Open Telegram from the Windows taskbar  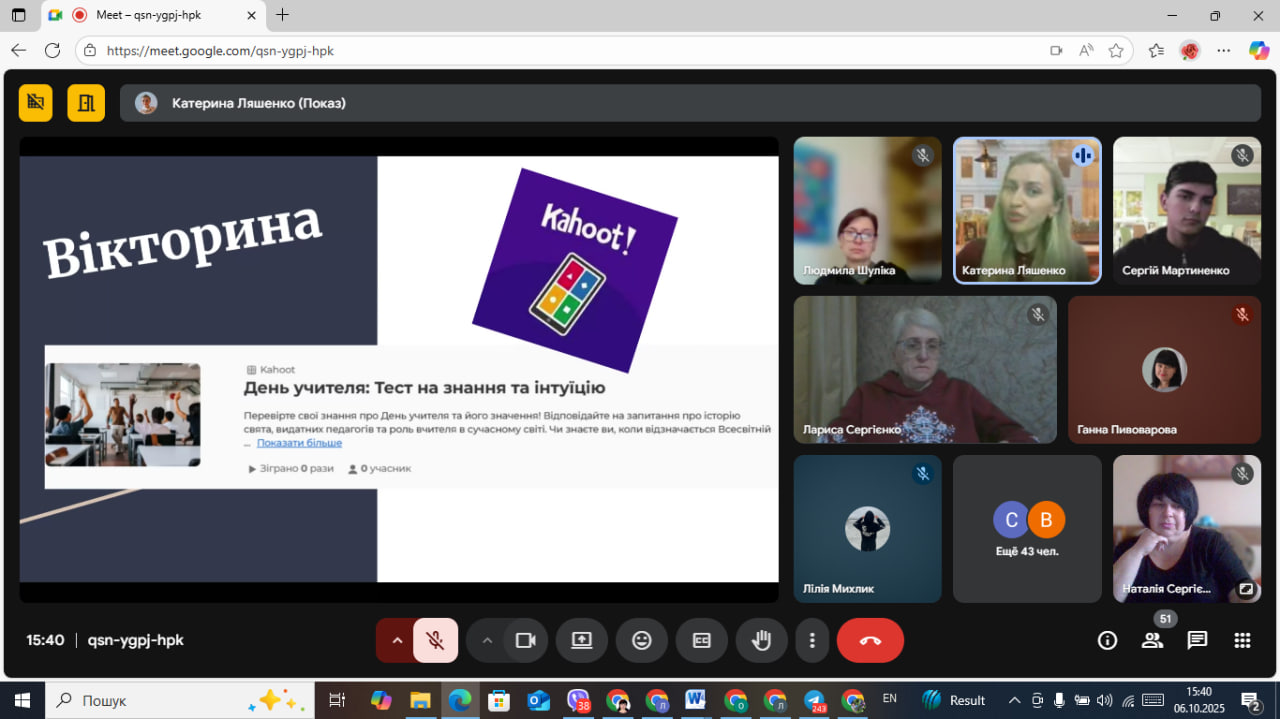815,700
